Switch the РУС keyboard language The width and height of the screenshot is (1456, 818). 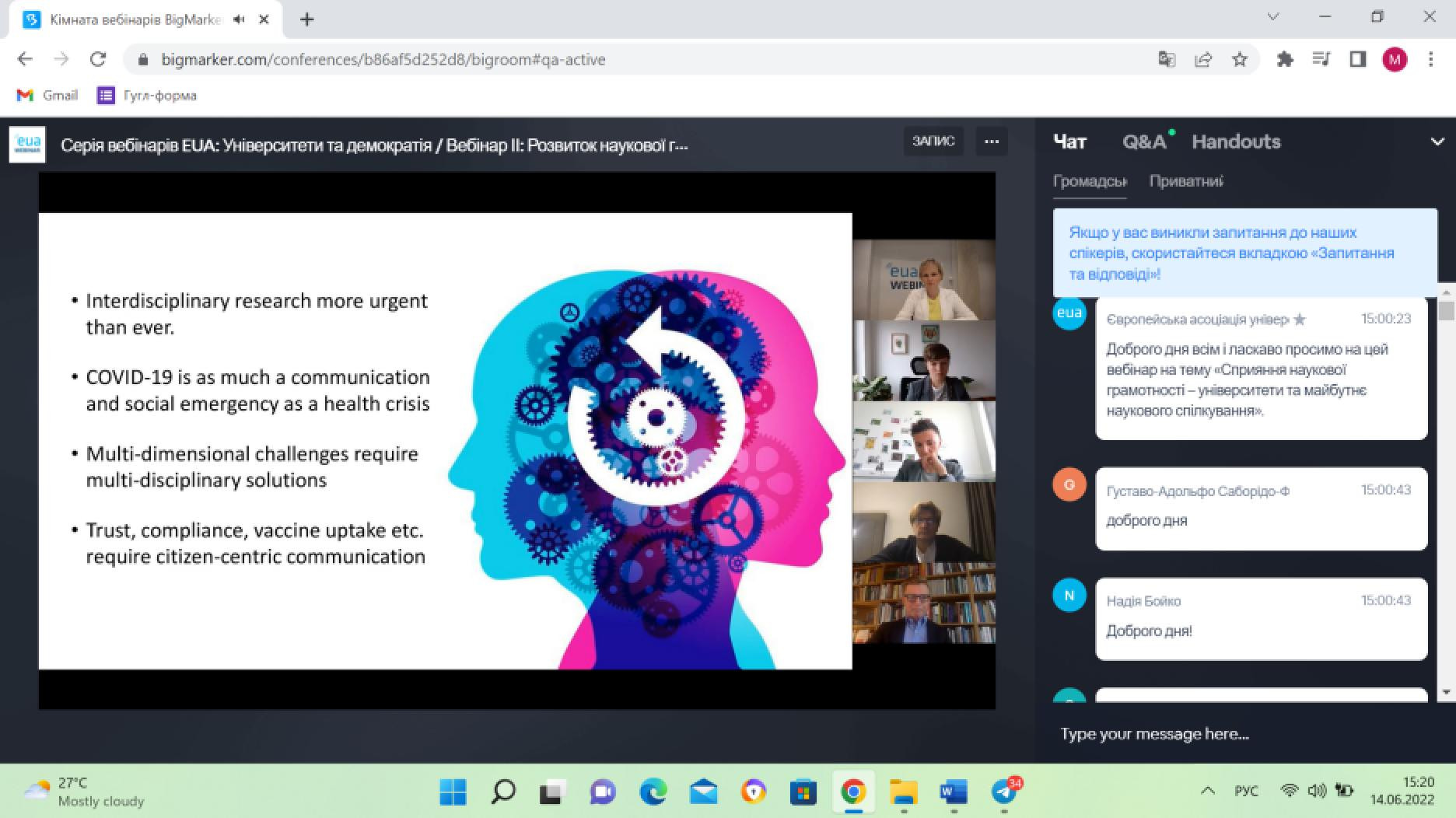[x=1246, y=792]
